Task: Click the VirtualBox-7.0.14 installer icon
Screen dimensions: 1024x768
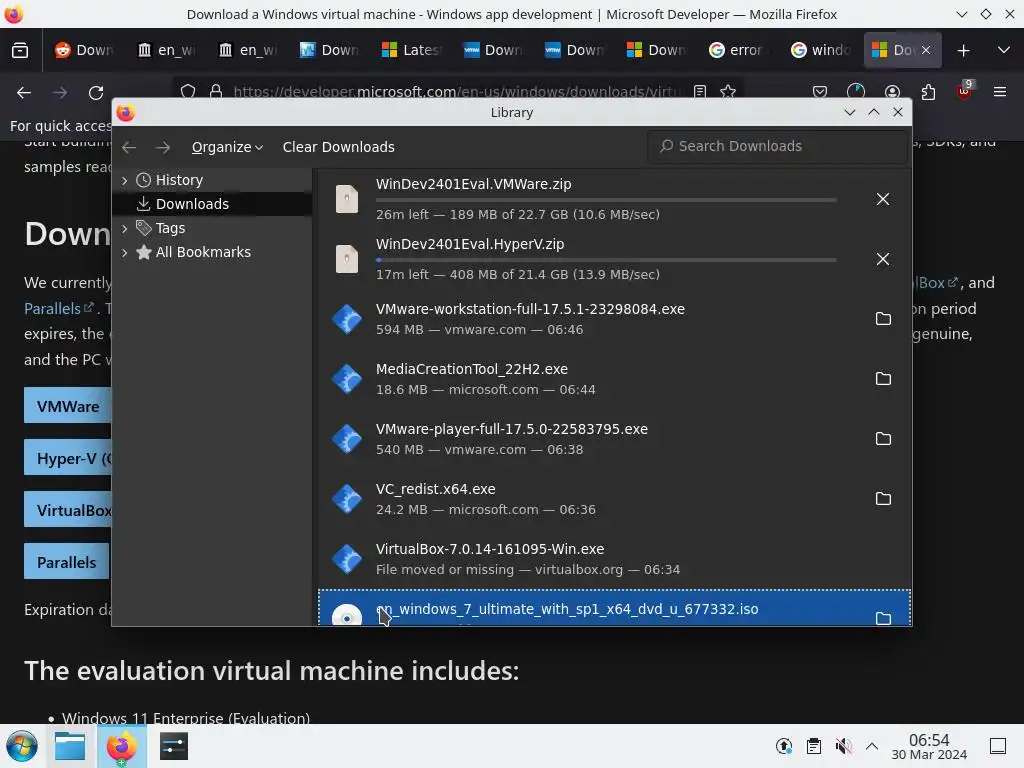Action: click(347, 560)
